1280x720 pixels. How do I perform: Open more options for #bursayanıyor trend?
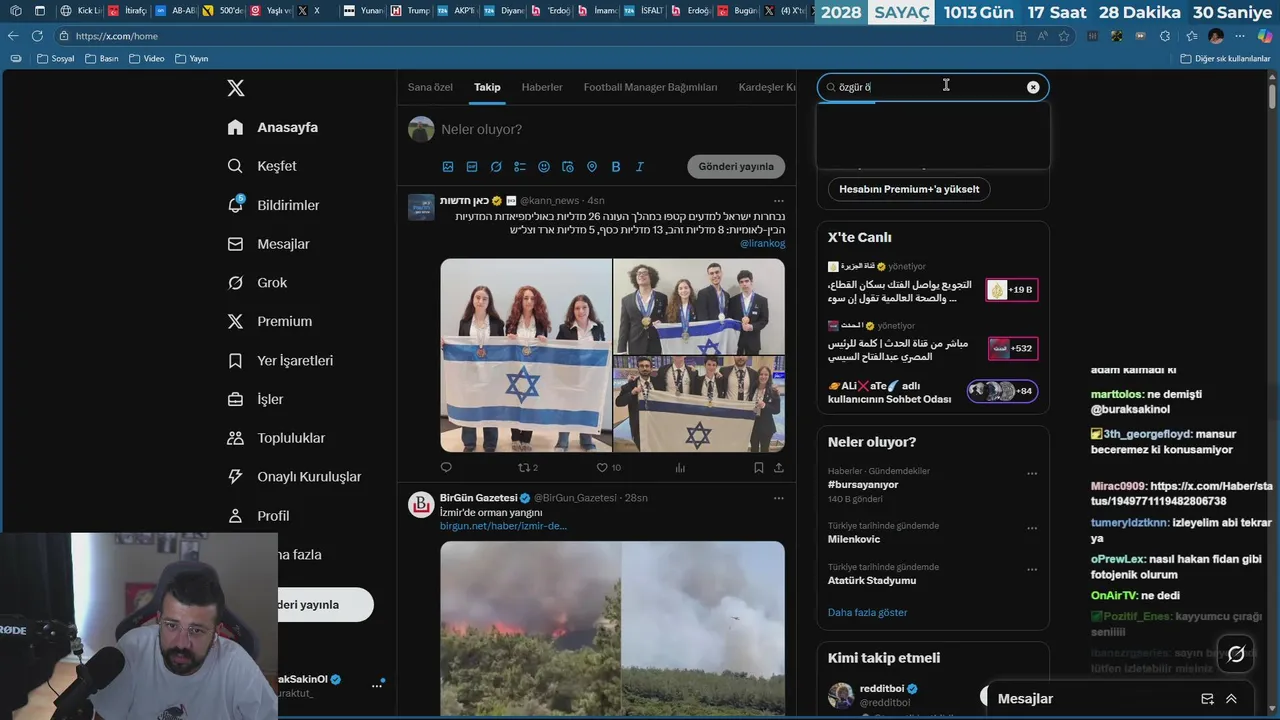tap(1032, 474)
